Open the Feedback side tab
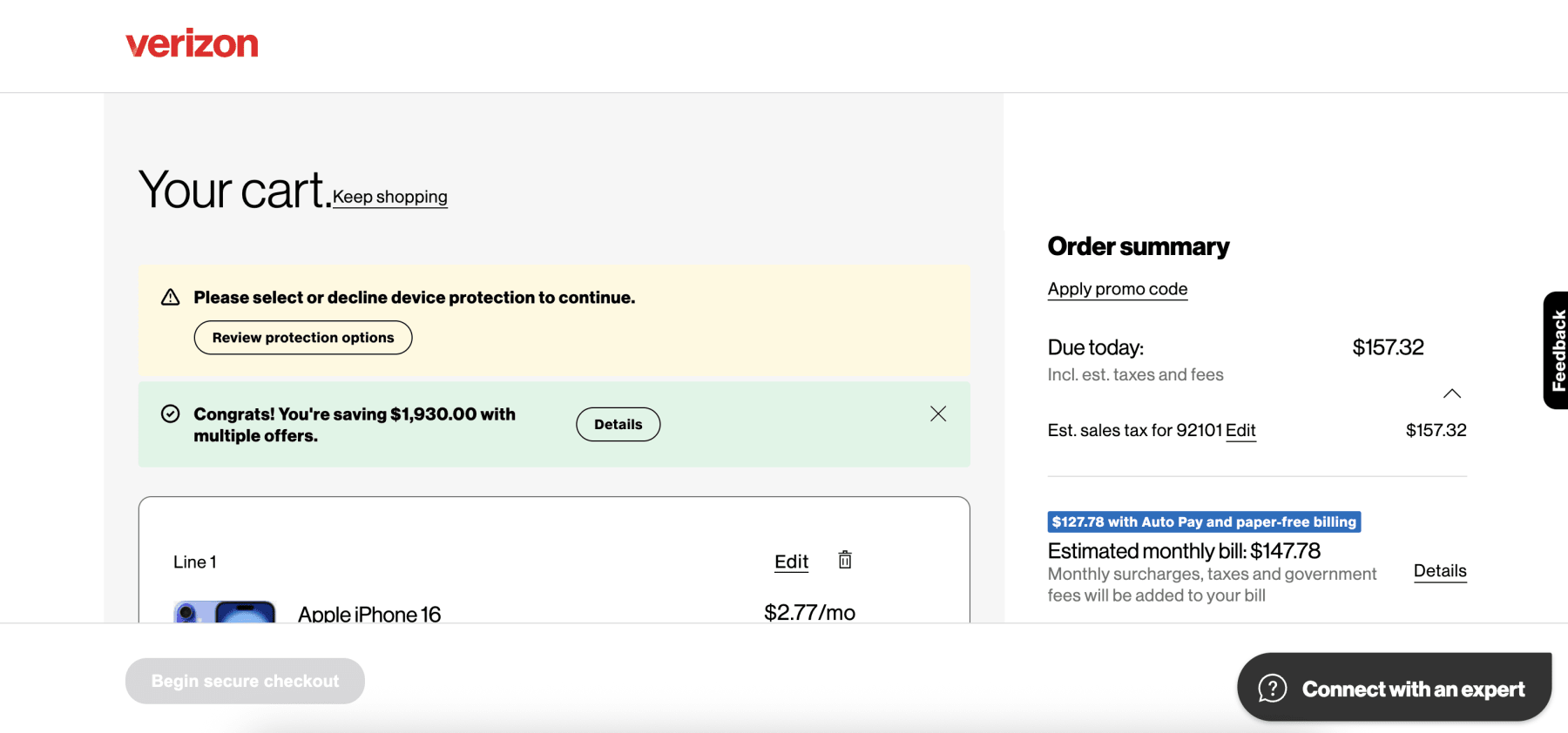This screenshot has width=1568, height=733. click(x=1557, y=350)
